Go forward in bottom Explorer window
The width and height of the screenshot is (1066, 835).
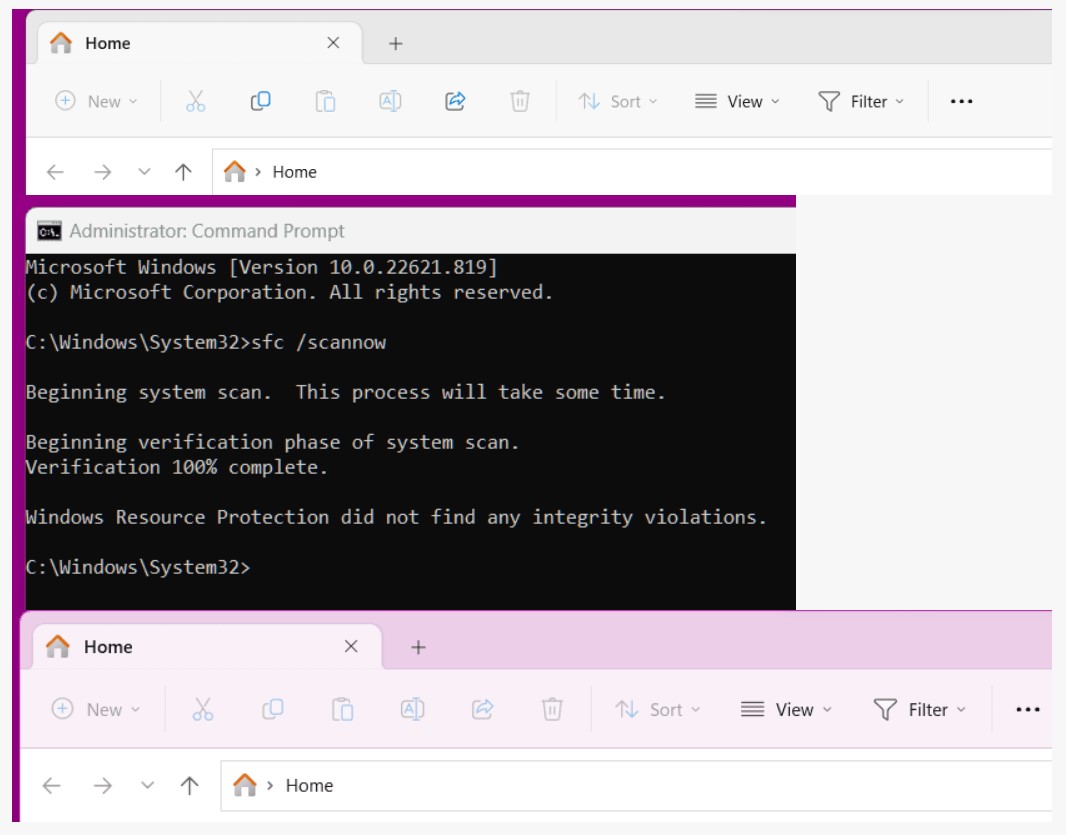[x=103, y=786]
